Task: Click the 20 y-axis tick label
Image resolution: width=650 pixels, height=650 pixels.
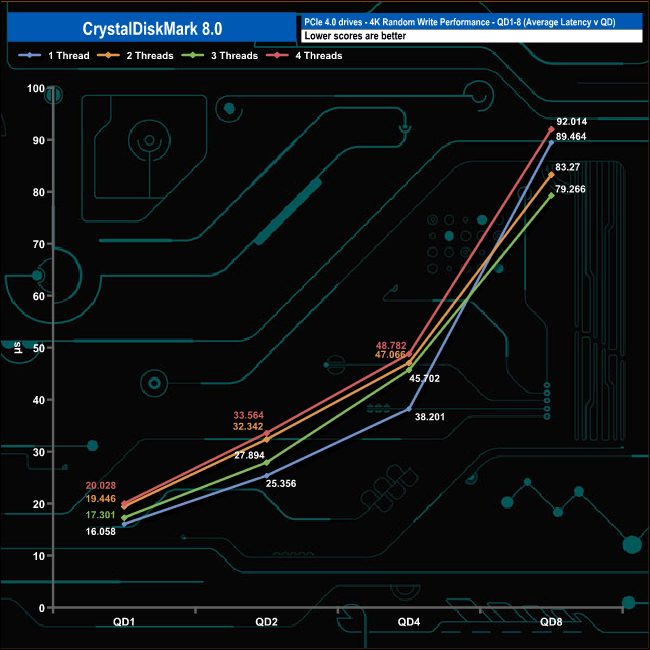Action: click(x=39, y=504)
